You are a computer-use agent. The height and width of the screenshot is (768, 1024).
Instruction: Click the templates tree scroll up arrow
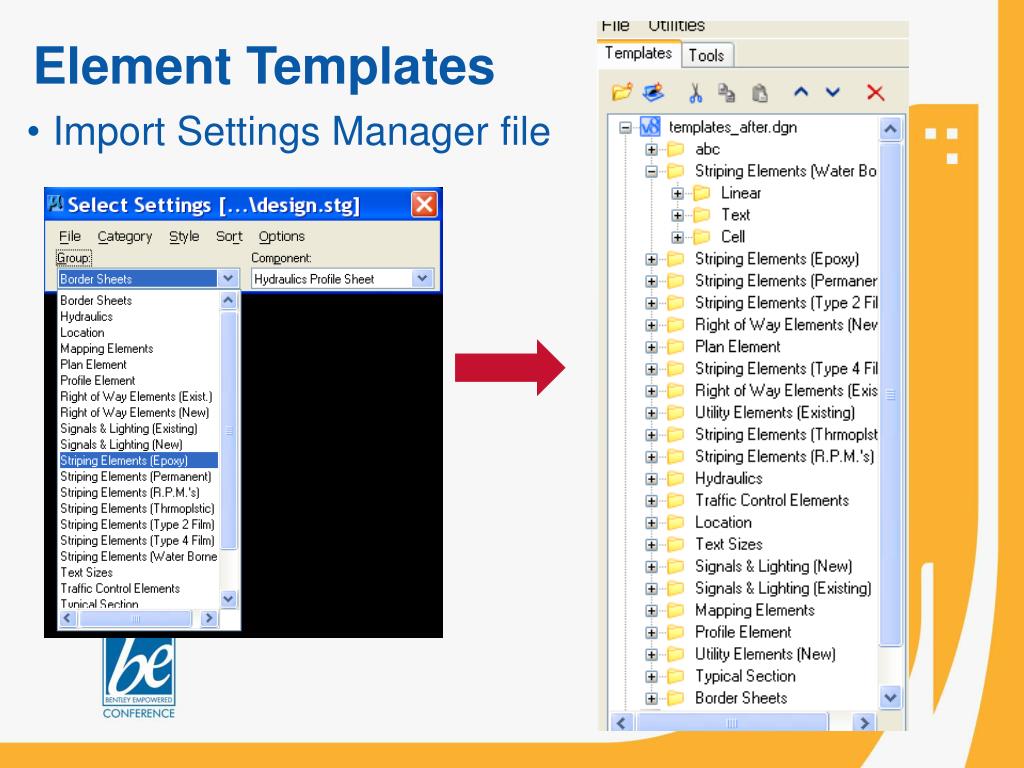[x=891, y=129]
